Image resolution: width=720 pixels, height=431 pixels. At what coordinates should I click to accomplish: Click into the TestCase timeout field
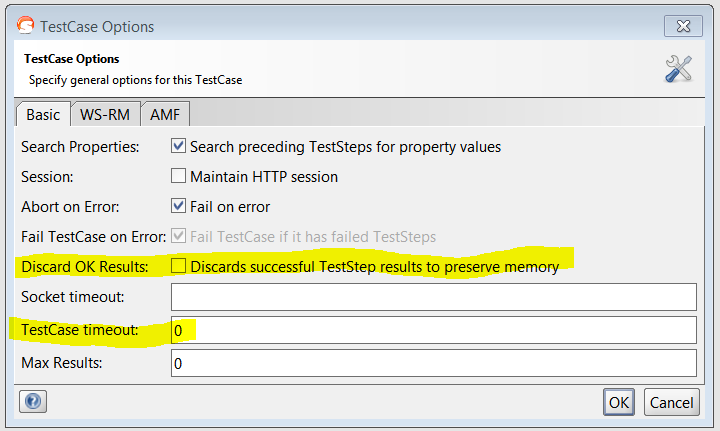point(433,330)
